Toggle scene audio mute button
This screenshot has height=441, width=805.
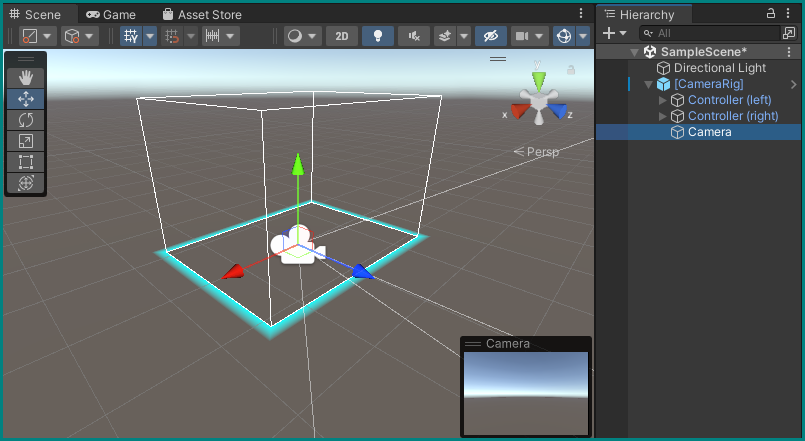tap(414, 36)
